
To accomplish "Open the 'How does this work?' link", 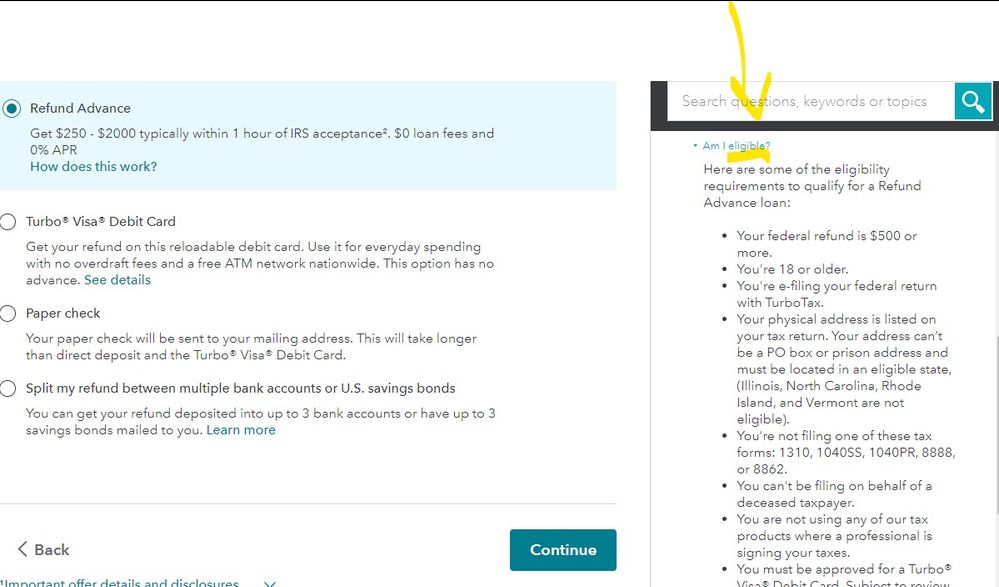I will click(94, 167).
